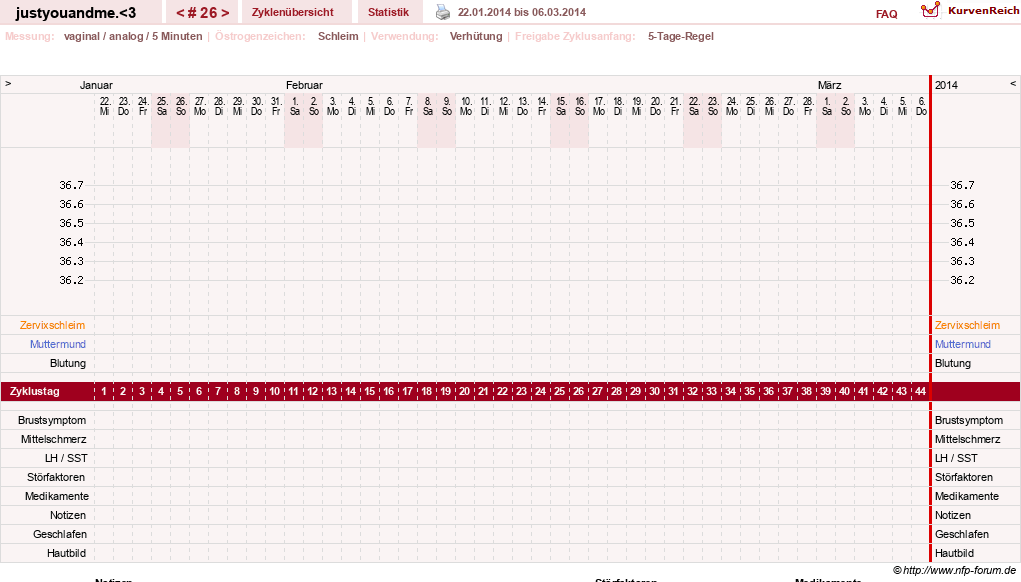
Task: Select cycle day 44 in Zyklustag row
Action: coord(920,391)
